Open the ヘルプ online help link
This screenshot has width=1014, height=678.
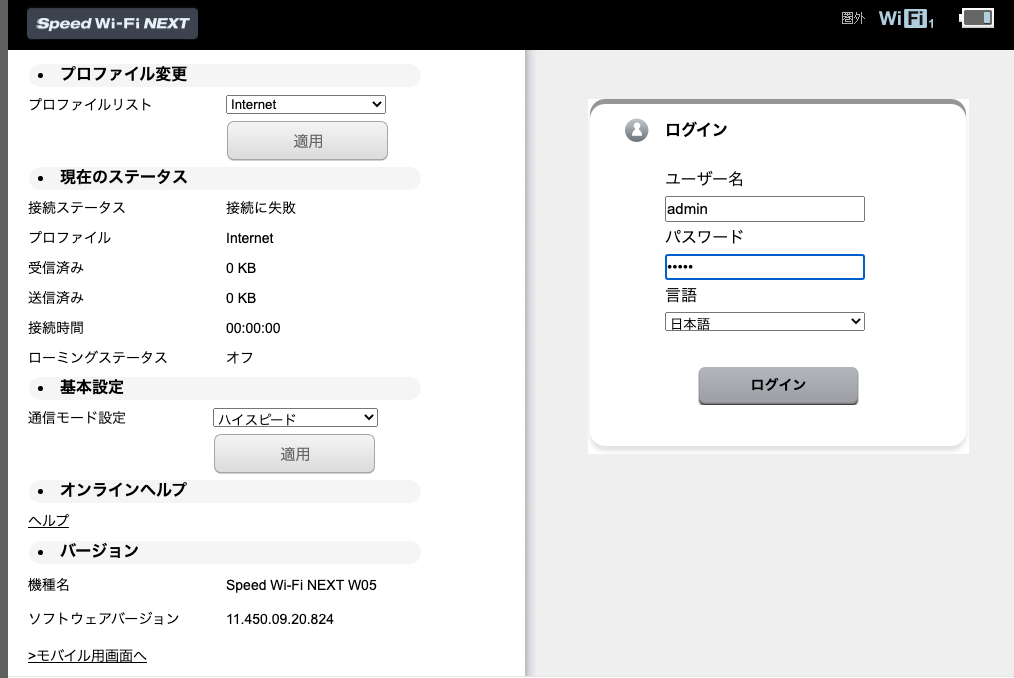coord(49,520)
